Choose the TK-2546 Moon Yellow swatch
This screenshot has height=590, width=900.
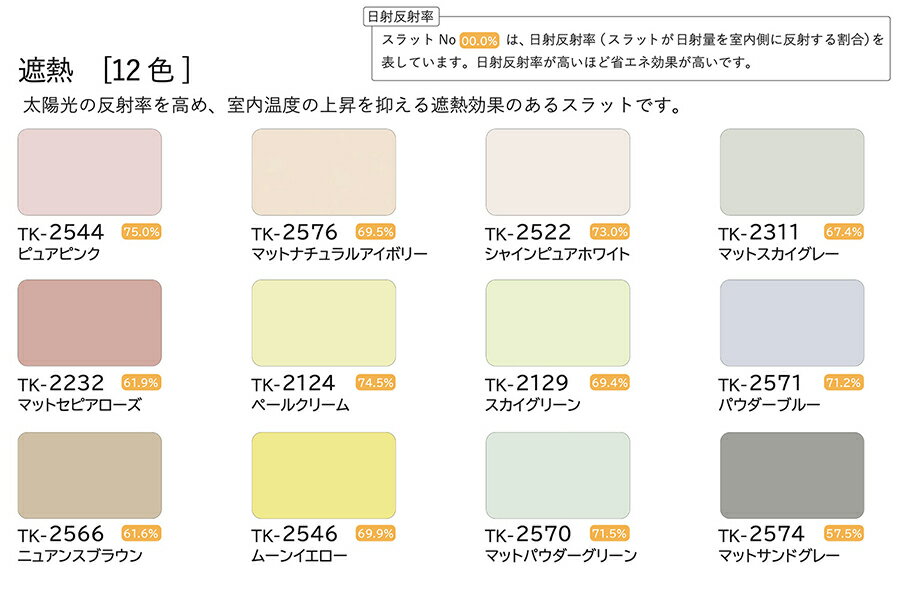tap(323, 475)
